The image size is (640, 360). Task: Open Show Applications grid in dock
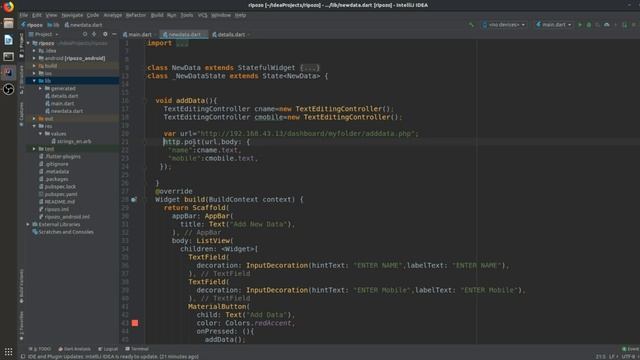(8, 352)
